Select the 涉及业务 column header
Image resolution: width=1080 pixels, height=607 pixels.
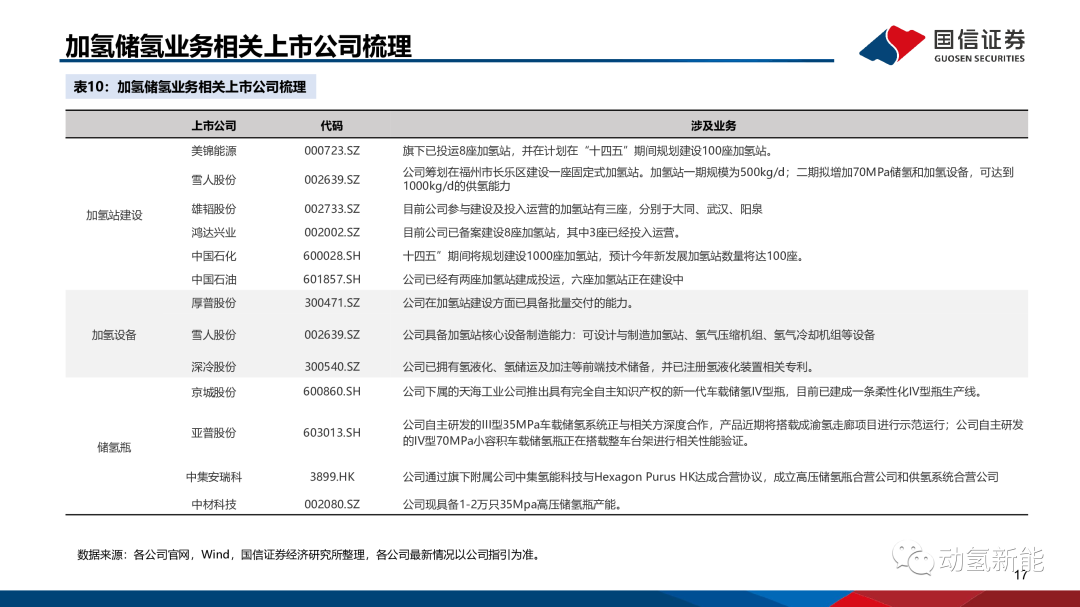coord(714,126)
